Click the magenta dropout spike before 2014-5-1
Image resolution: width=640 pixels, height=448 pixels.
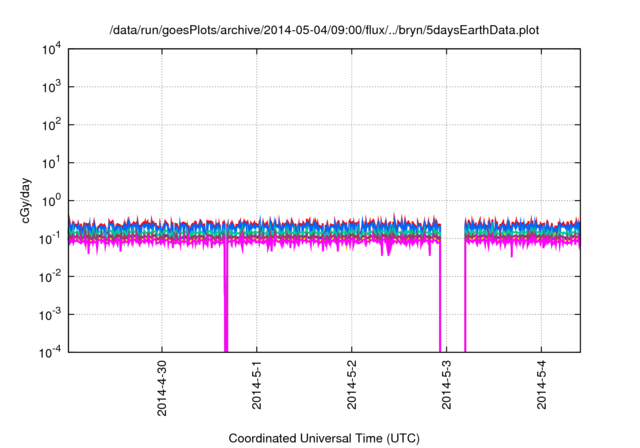click(x=226, y=298)
